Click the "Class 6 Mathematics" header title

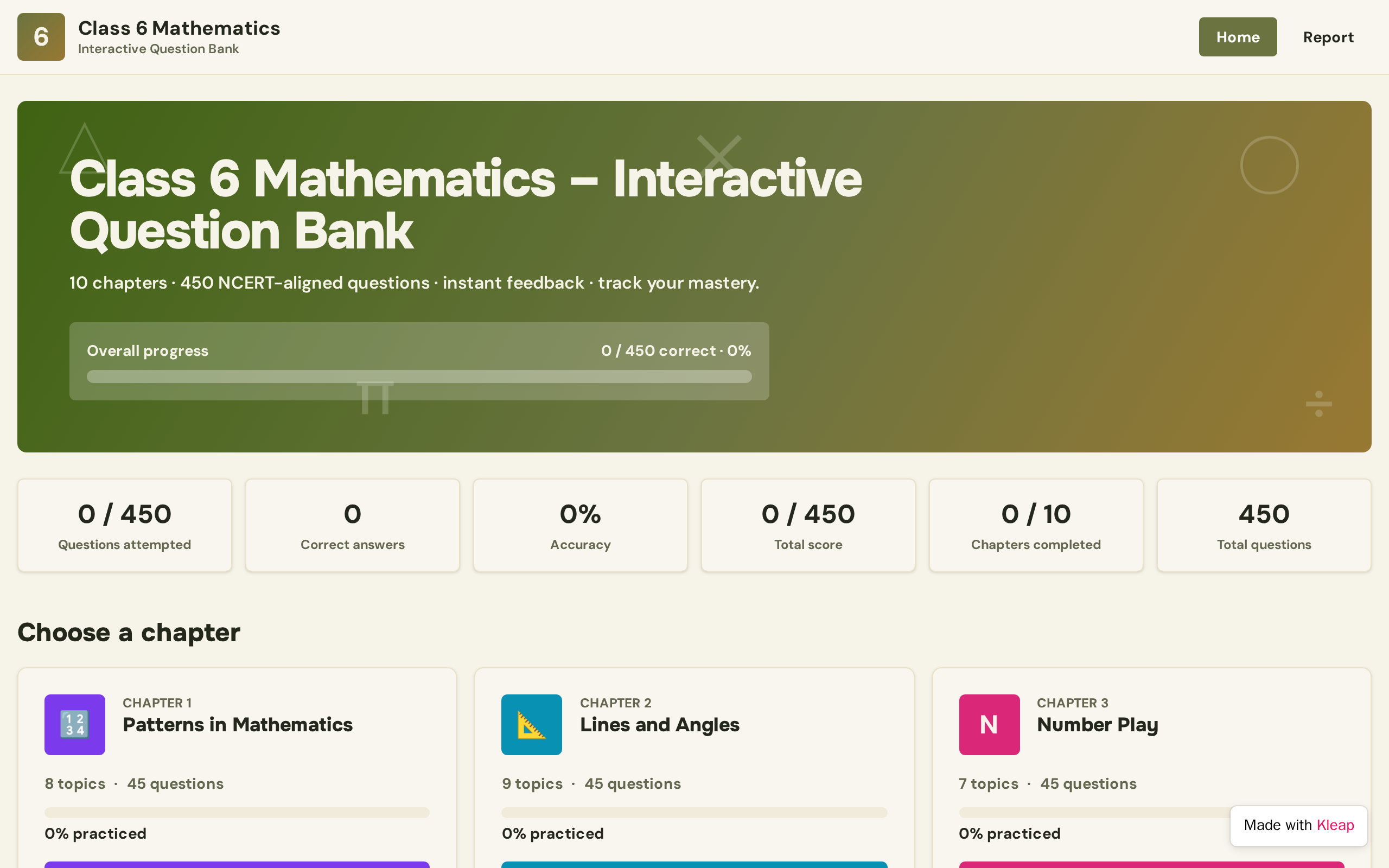click(x=179, y=28)
